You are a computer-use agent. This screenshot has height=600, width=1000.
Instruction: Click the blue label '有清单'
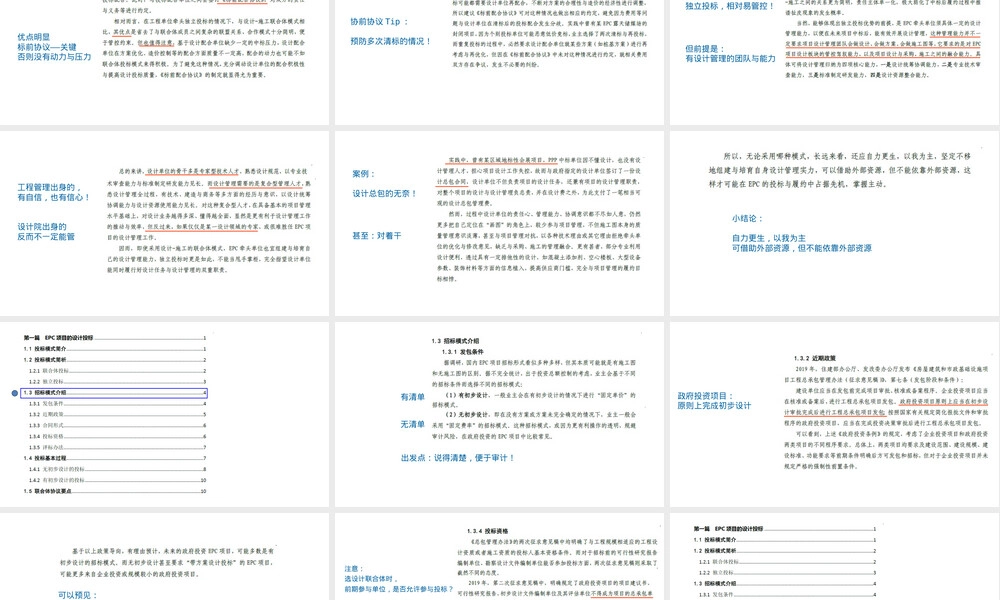pos(413,397)
